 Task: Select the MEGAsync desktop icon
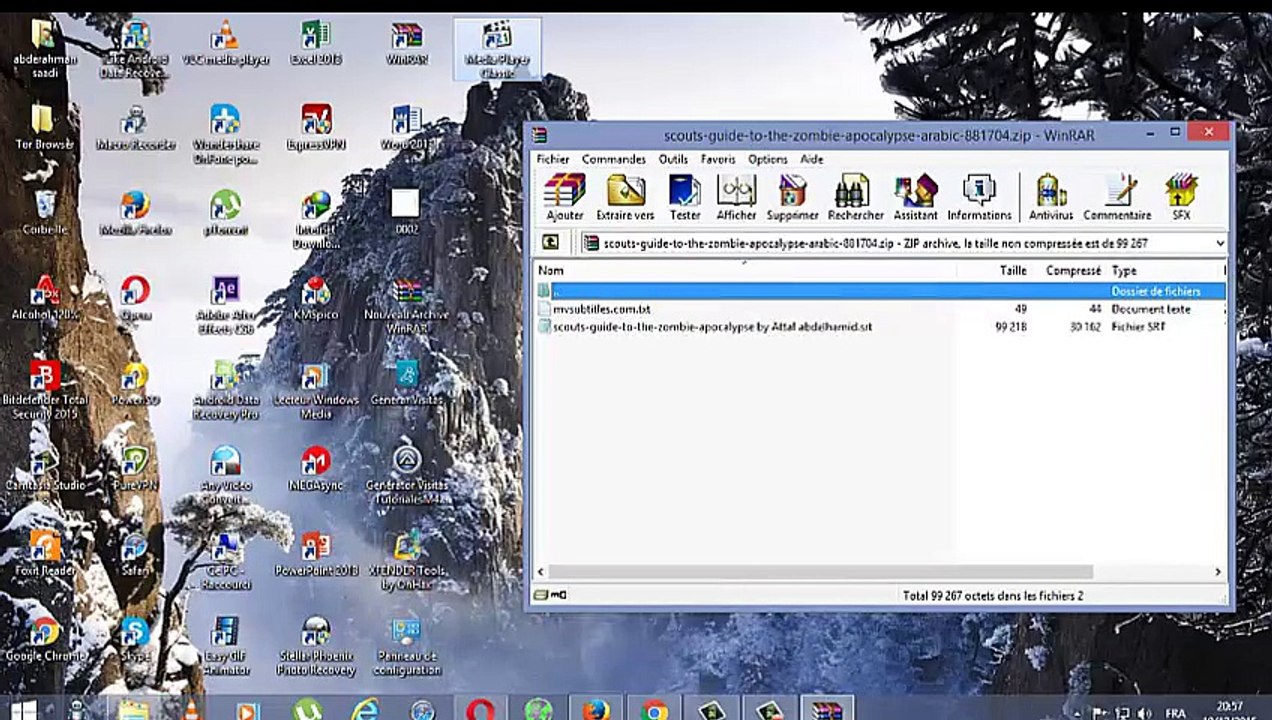316,468
